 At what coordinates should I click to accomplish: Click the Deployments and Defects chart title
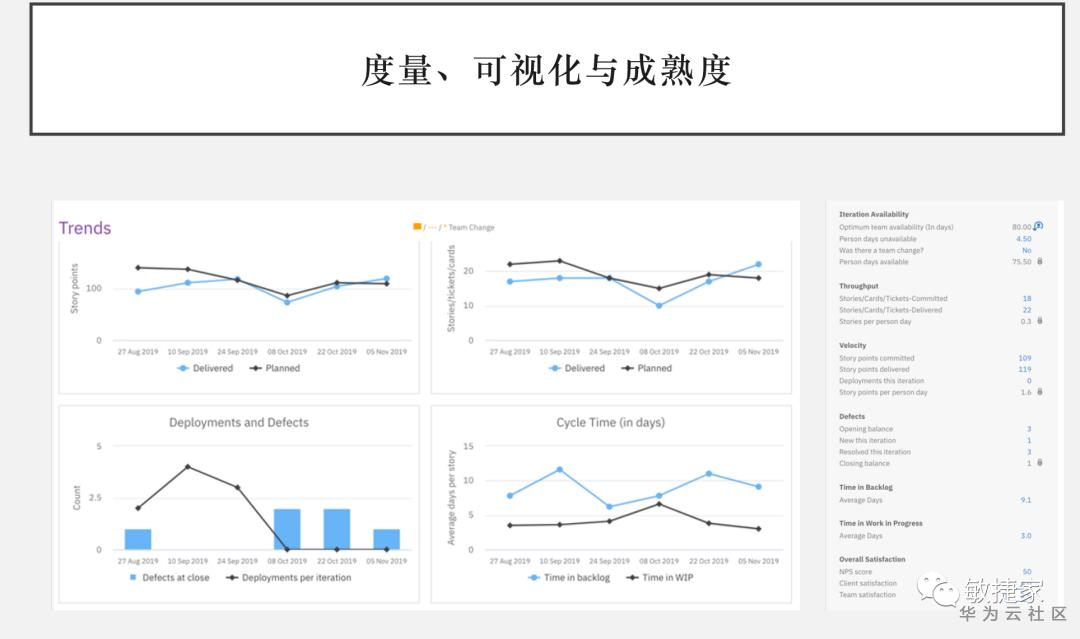point(239,422)
